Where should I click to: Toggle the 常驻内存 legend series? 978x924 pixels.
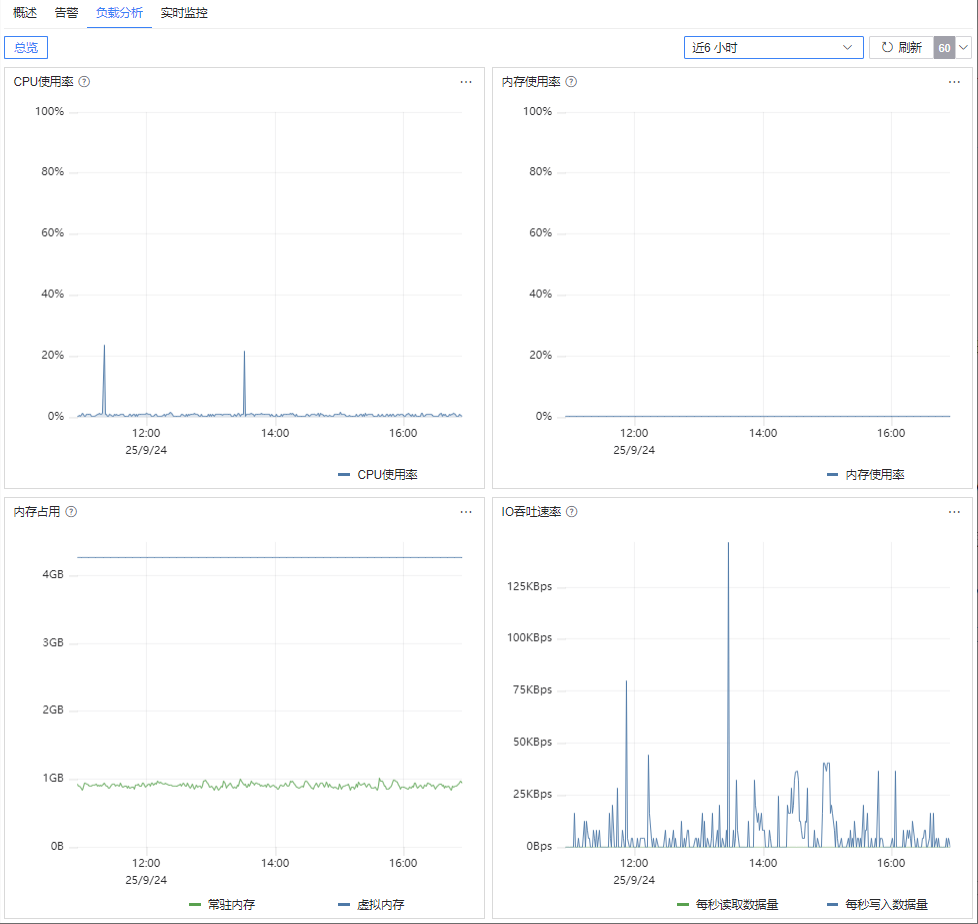coord(222,905)
